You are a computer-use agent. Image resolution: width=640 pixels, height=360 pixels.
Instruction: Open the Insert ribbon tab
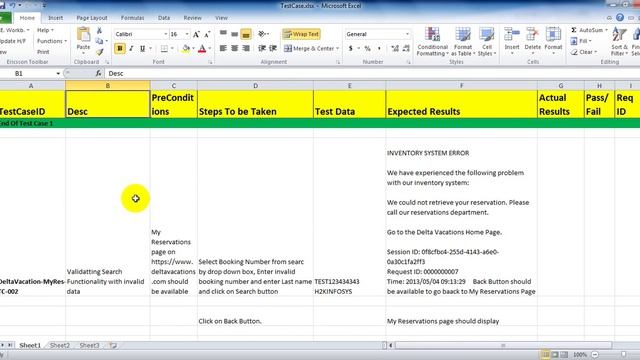coord(56,18)
